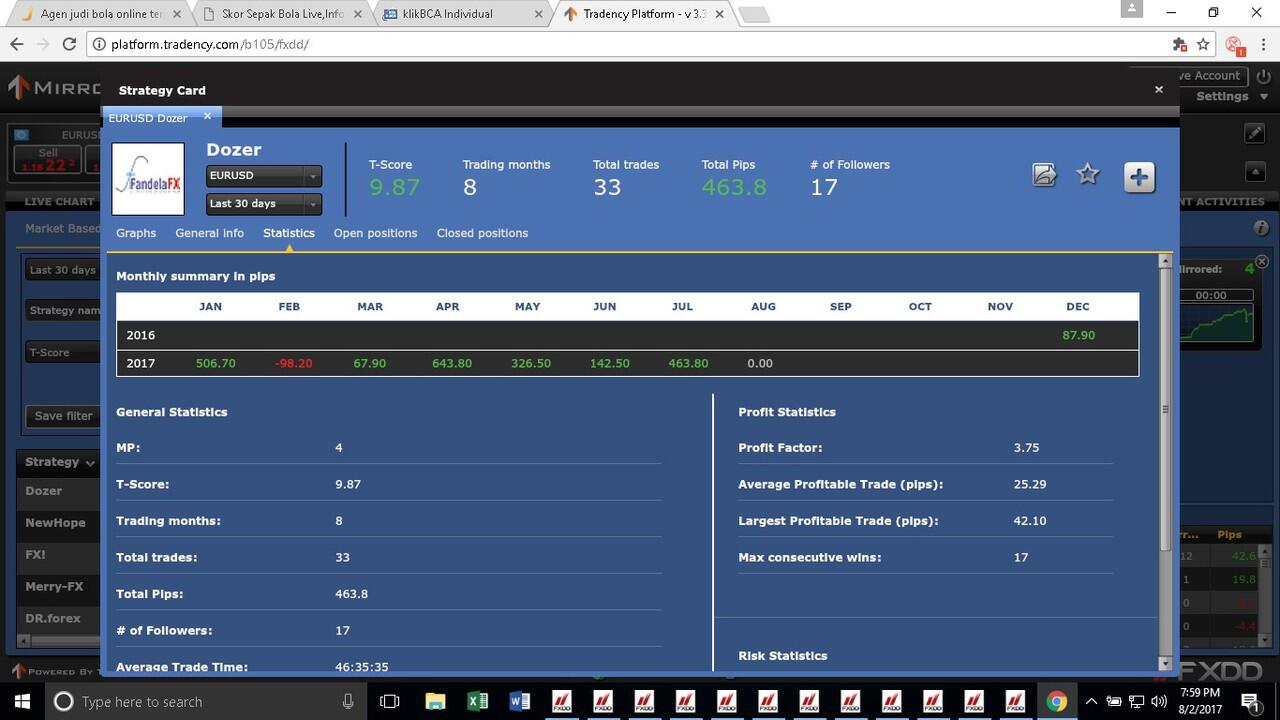This screenshot has width=1280, height=720.
Task: Click the info icon in Recent Activities panel
Action: coord(1260,227)
